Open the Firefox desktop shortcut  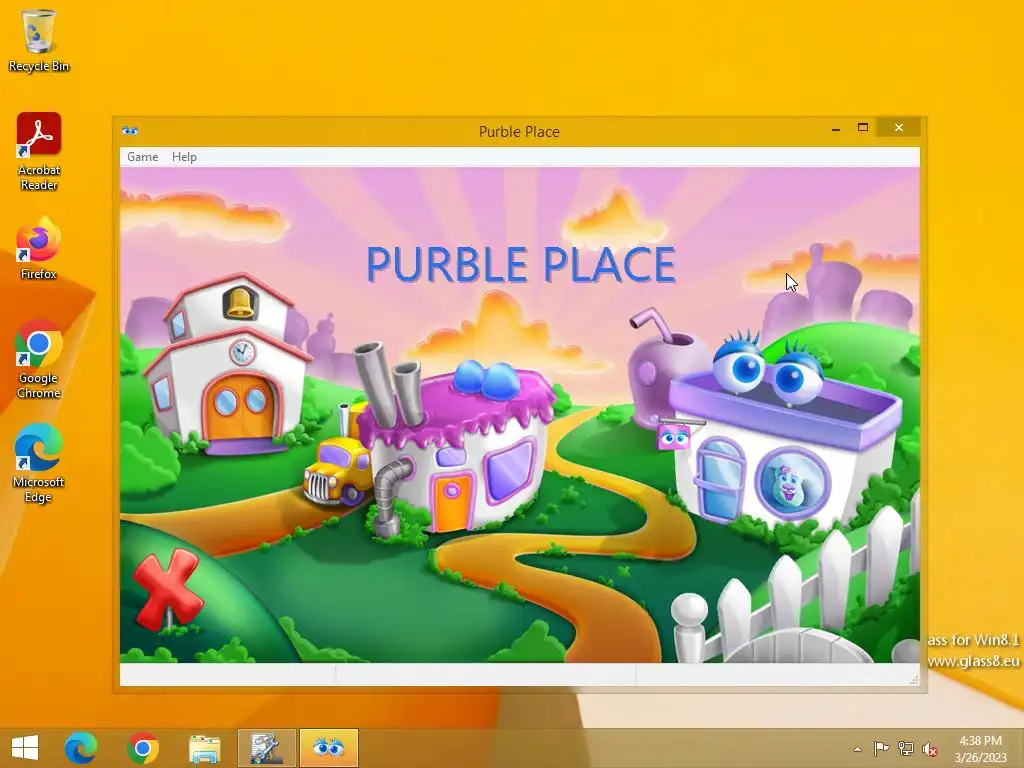[x=39, y=248]
